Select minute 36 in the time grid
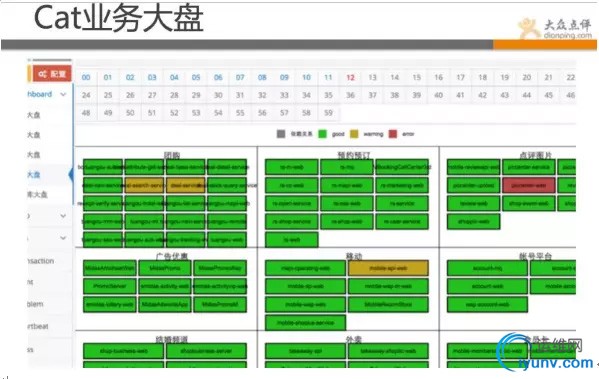 [x=350, y=95]
